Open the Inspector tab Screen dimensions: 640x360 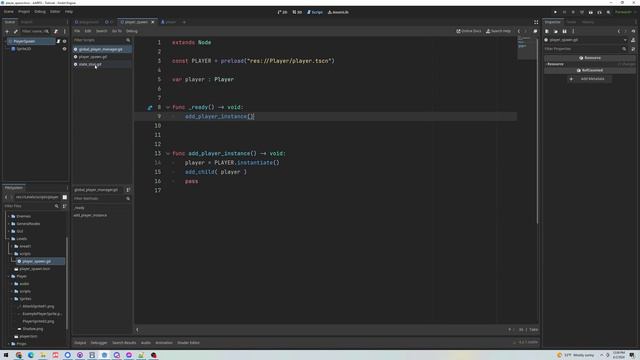553,22
